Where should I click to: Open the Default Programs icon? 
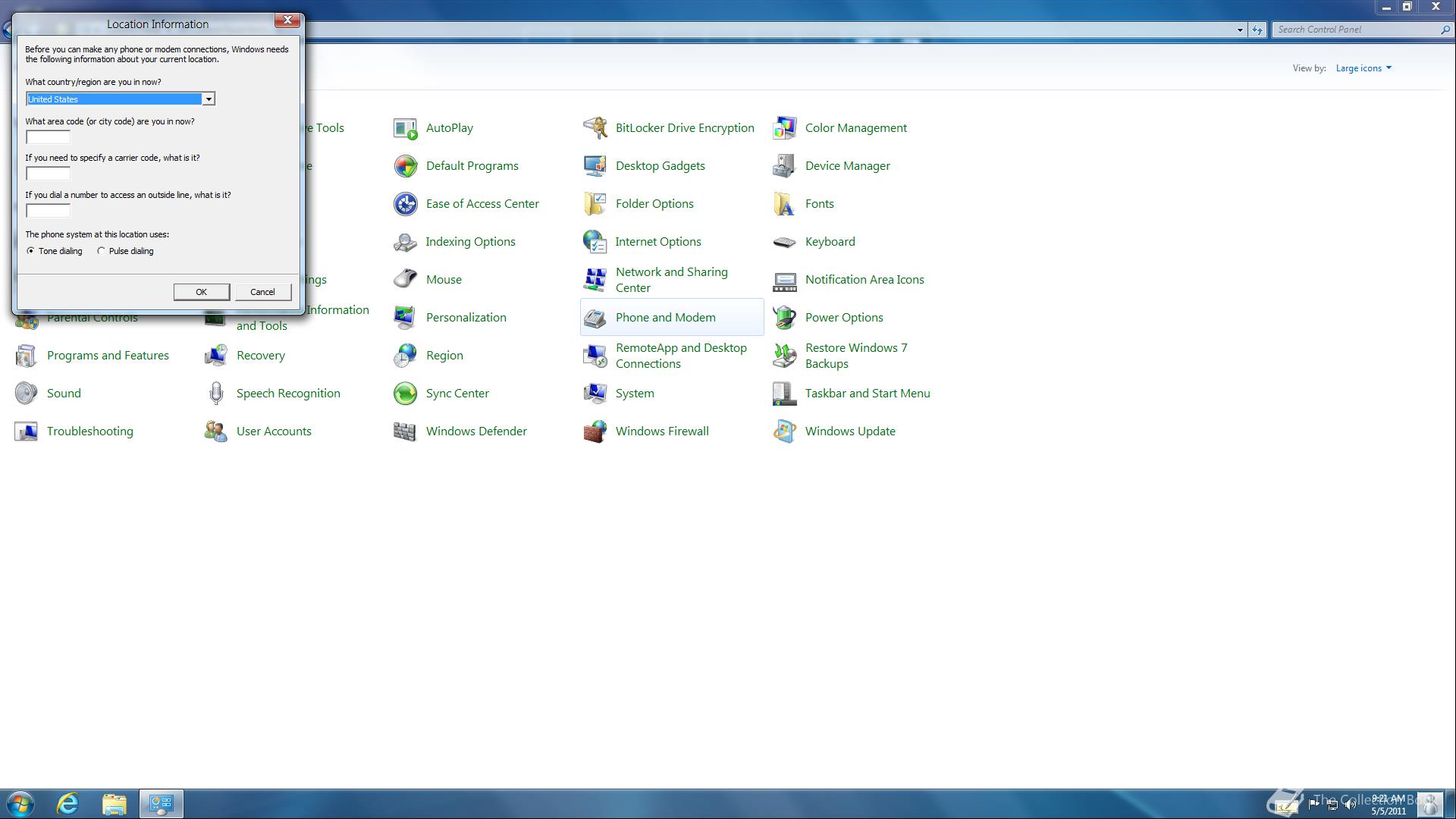click(405, 166)
